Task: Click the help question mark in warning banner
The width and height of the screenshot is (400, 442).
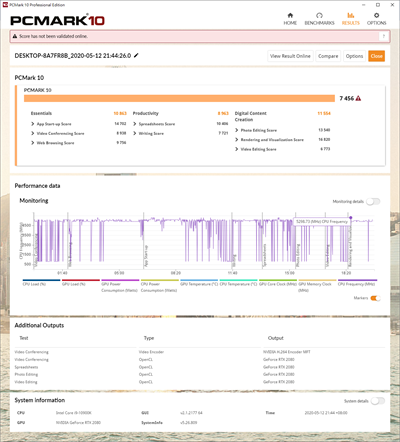Action: 384,36
